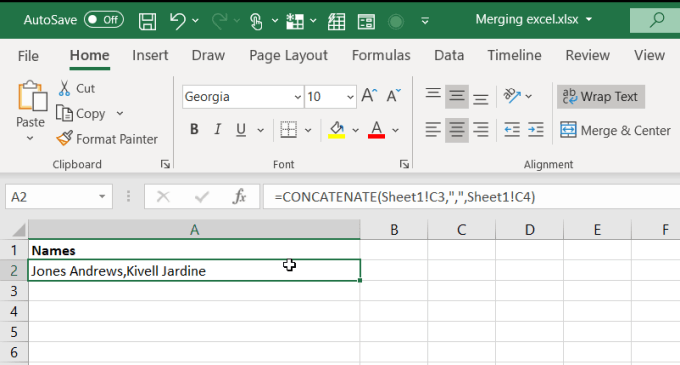Image resolution: width=680 pixels, height=365 pixels.
Task: Open the Page Layout tab
Action: (288, 55)
